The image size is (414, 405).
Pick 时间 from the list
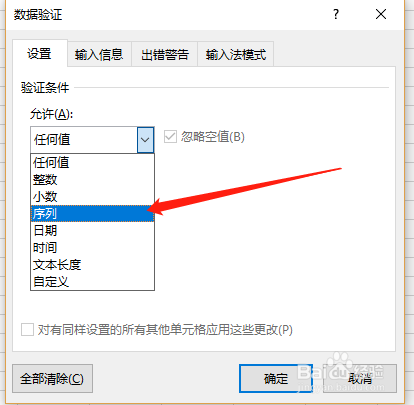(x=92, y=248)
